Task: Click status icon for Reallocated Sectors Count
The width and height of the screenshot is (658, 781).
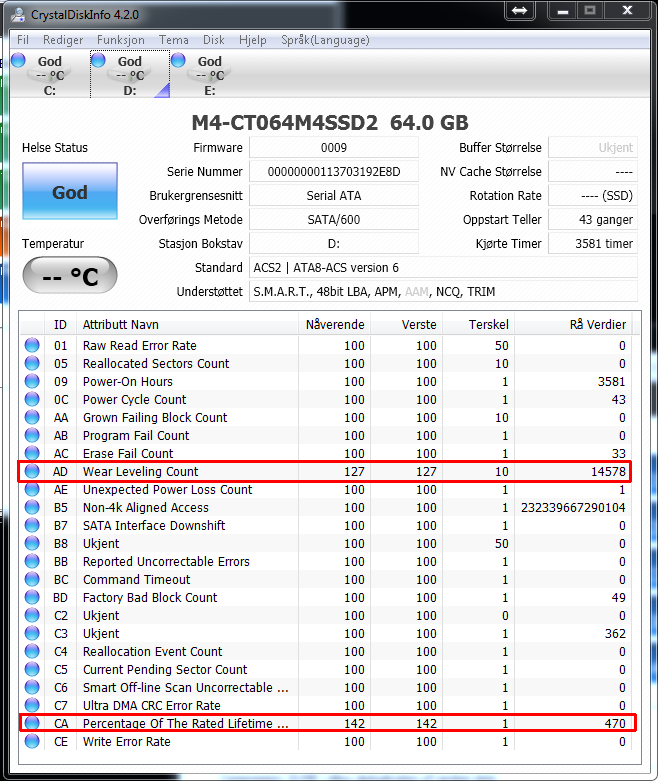Action: click(32, 363)
